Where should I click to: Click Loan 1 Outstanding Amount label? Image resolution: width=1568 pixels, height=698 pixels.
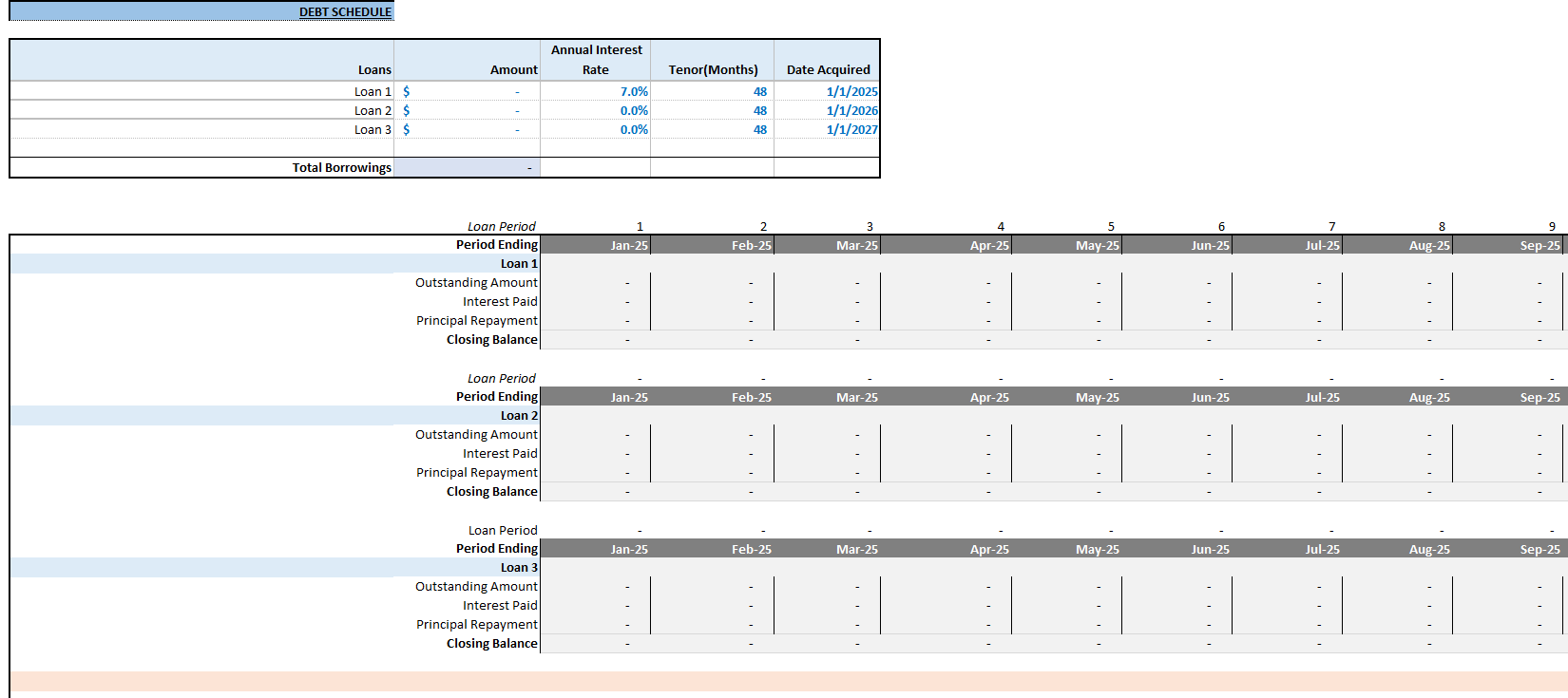pos(476,282)
